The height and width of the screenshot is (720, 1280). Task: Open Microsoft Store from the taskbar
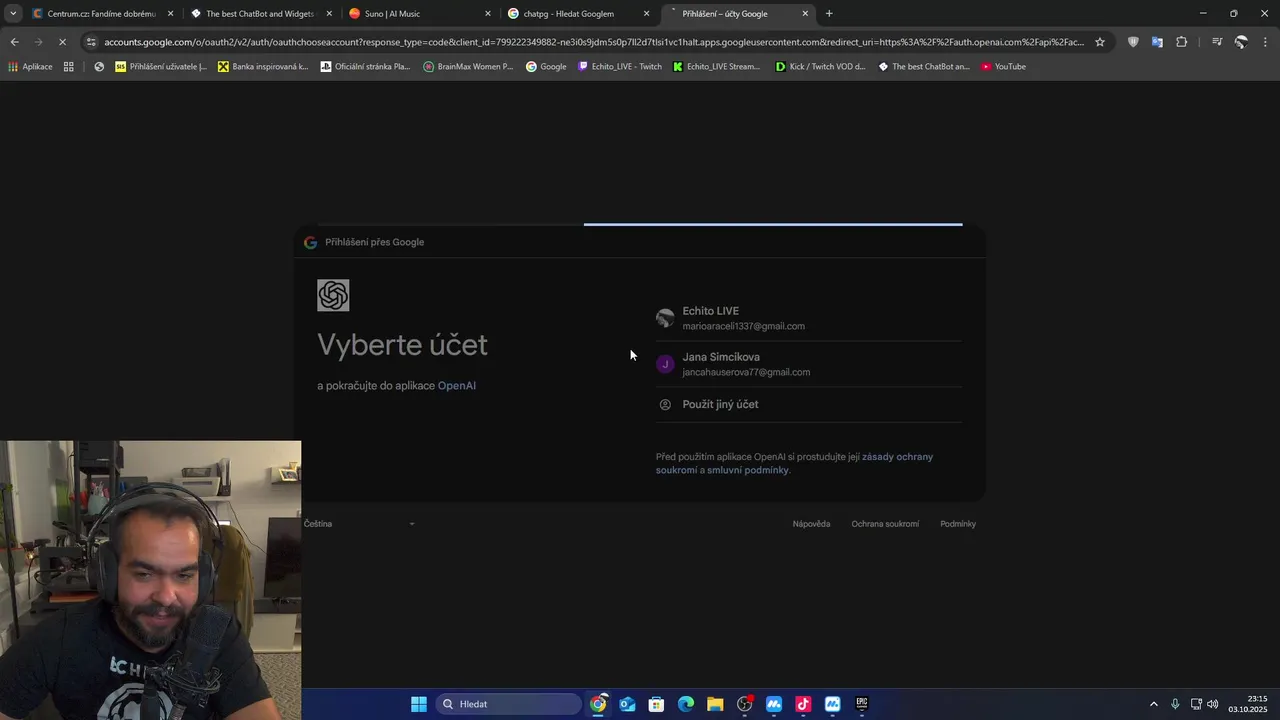tap(656, 704)
